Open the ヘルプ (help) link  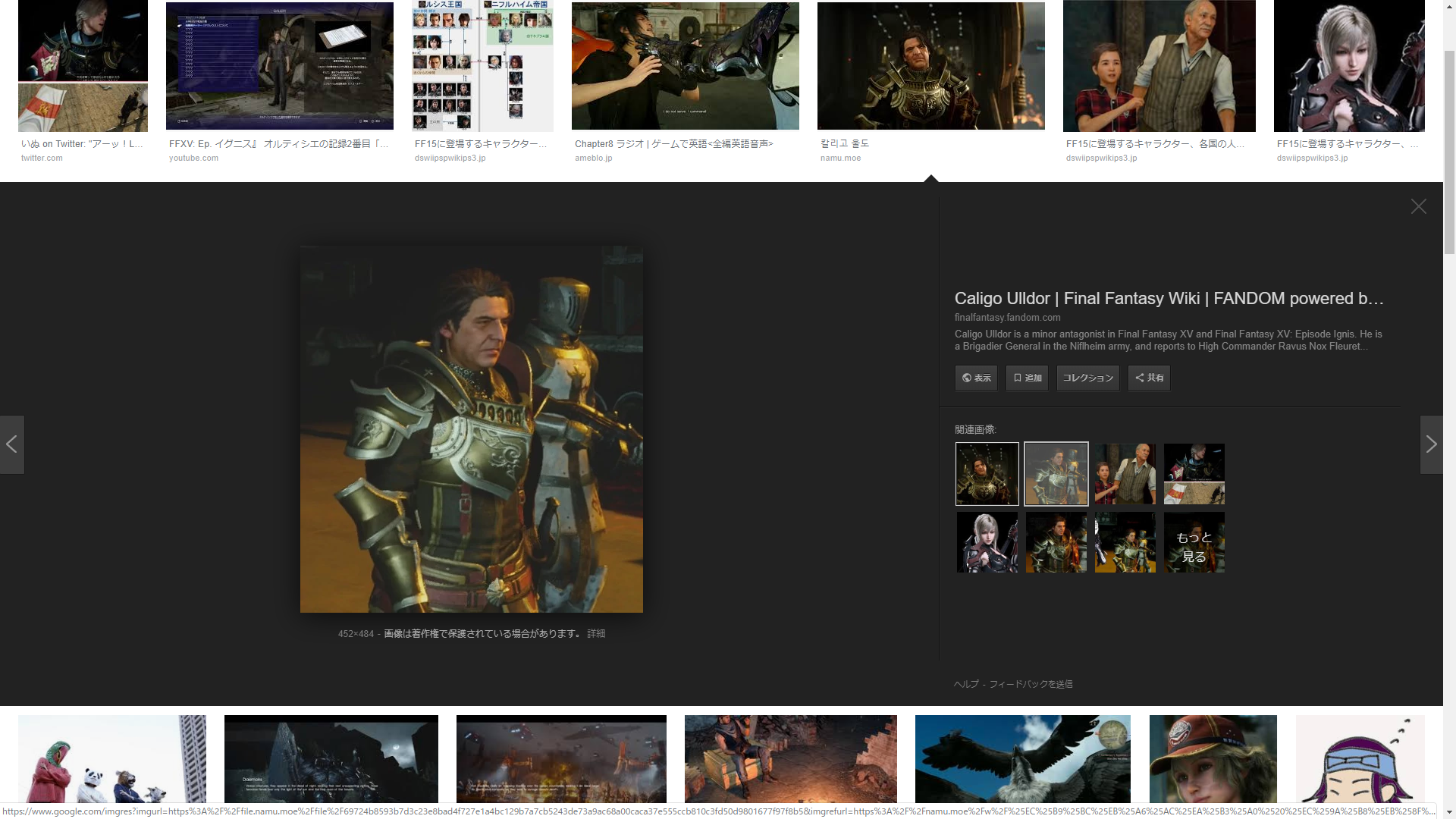(965, 684)
